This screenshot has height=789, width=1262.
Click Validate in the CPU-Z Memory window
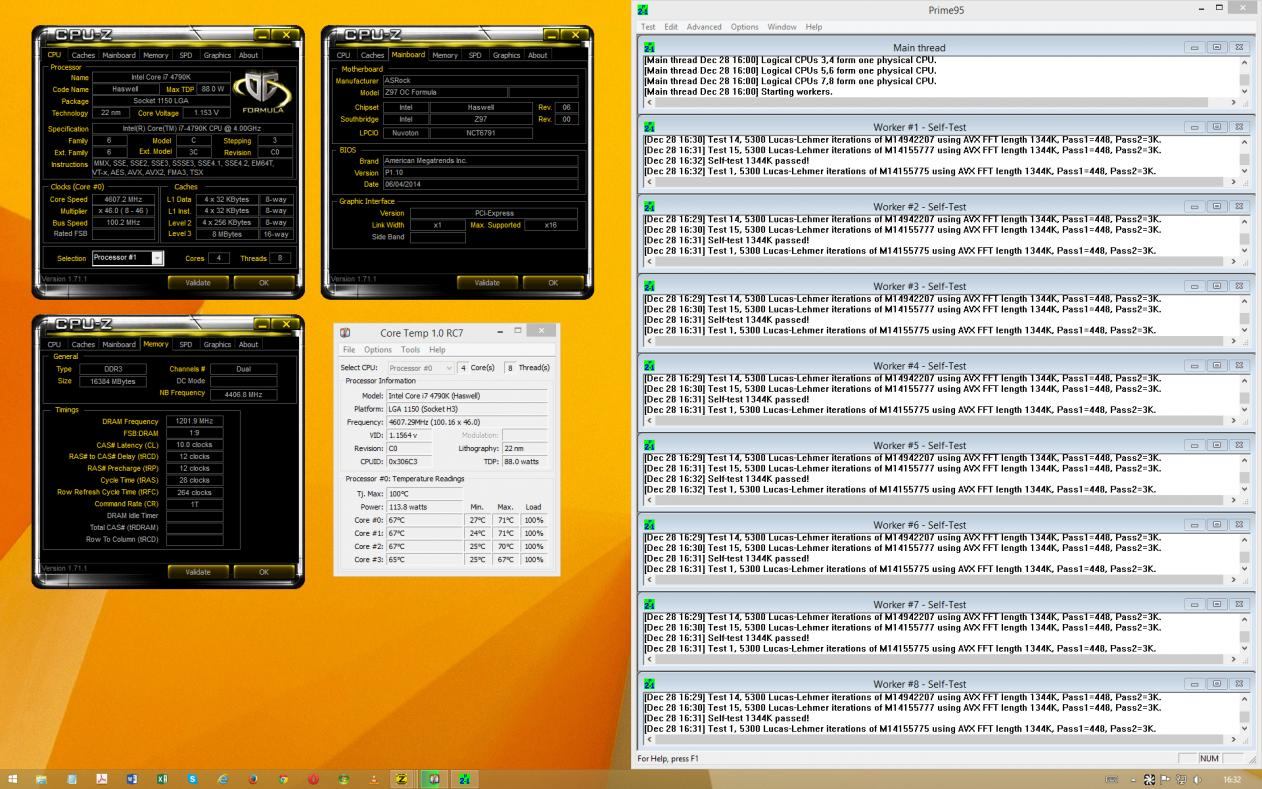pos(198,572)
